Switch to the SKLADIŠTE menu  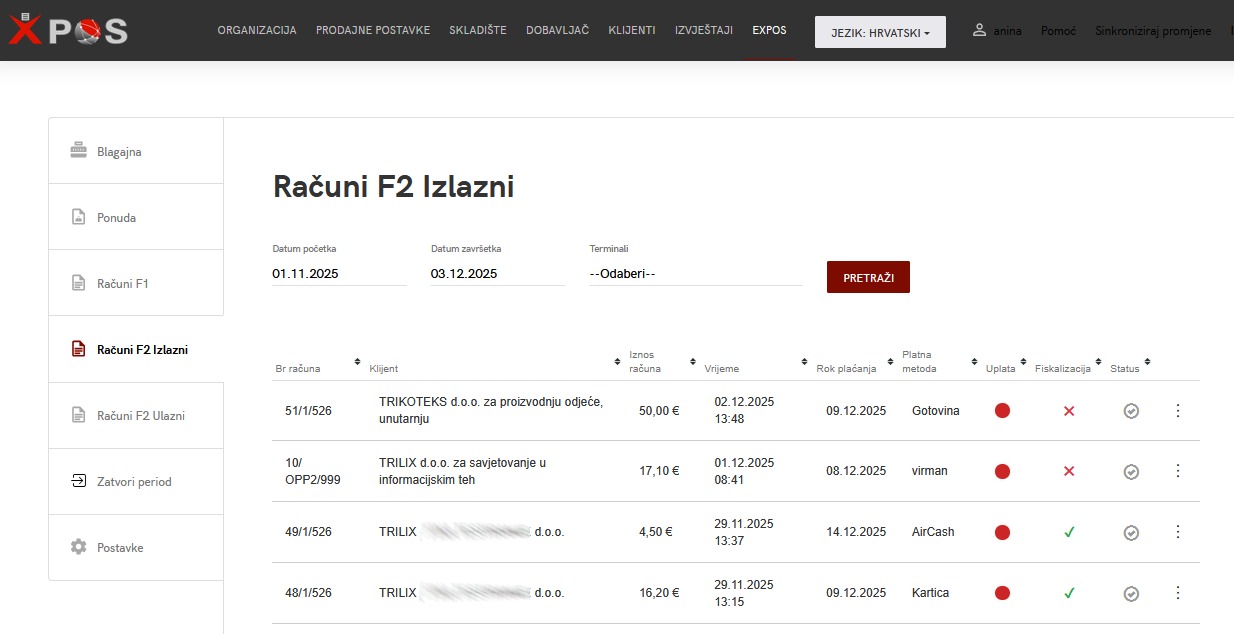point(478,30)
